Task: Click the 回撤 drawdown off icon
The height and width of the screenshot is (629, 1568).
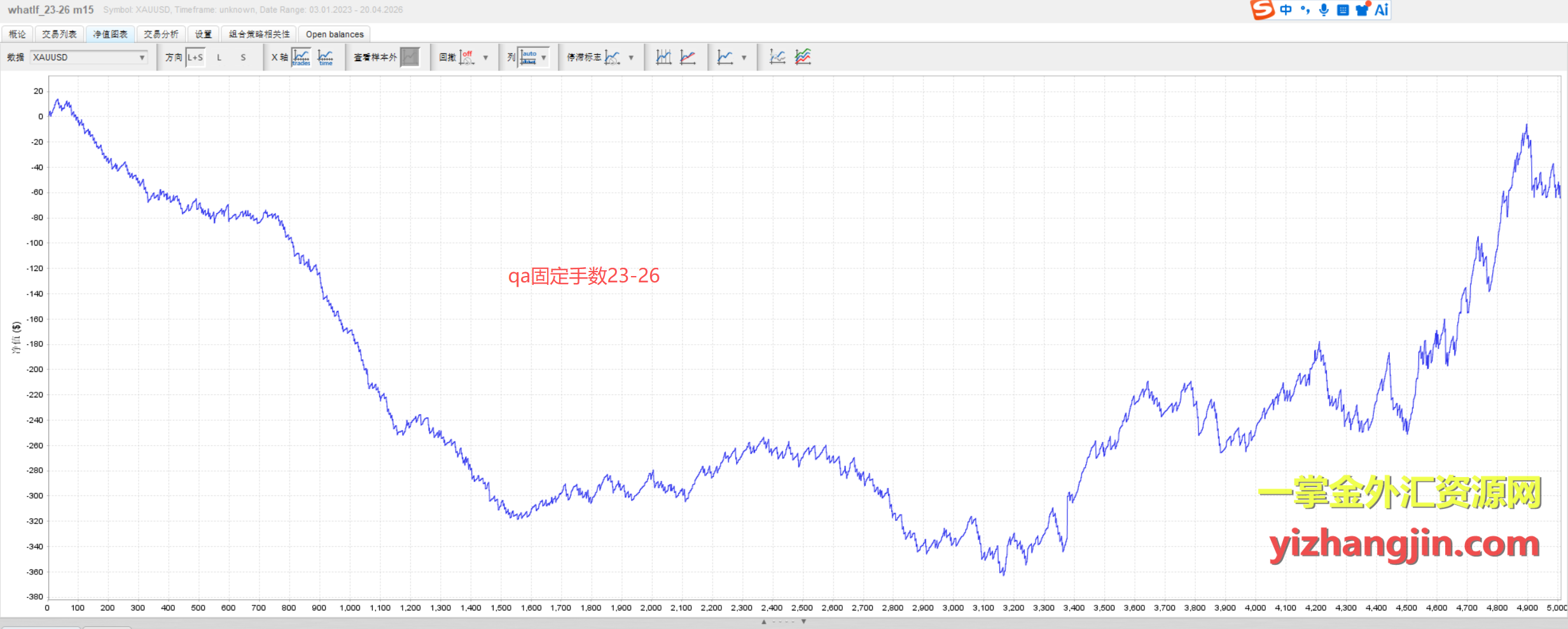Action: [x=466, y=57]
